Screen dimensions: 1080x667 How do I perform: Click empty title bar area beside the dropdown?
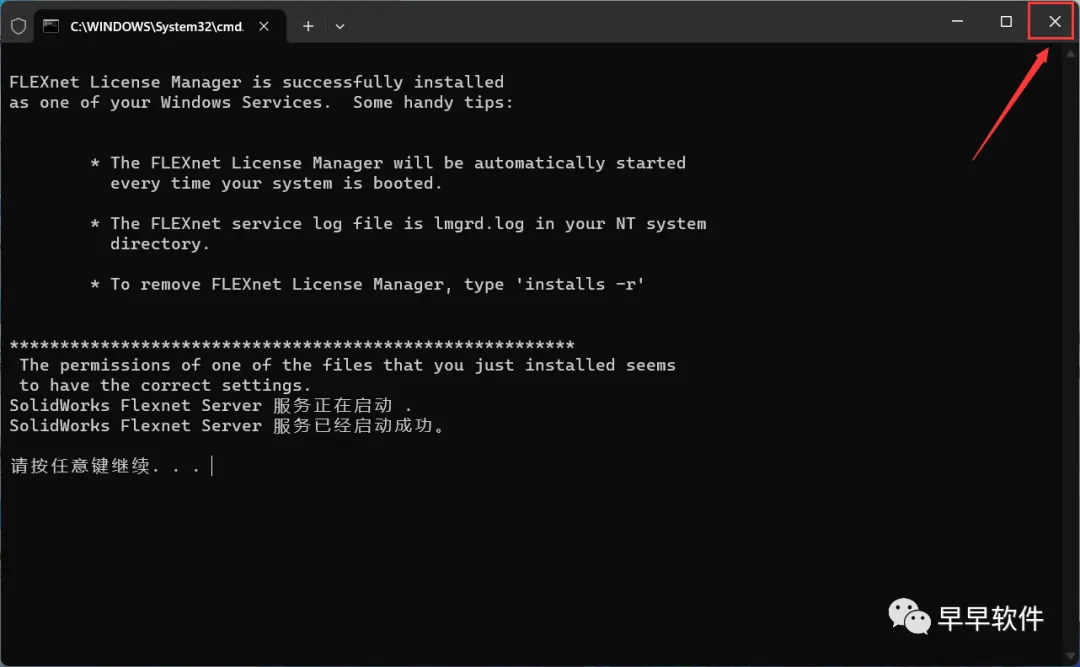click(x=640, y=24)
